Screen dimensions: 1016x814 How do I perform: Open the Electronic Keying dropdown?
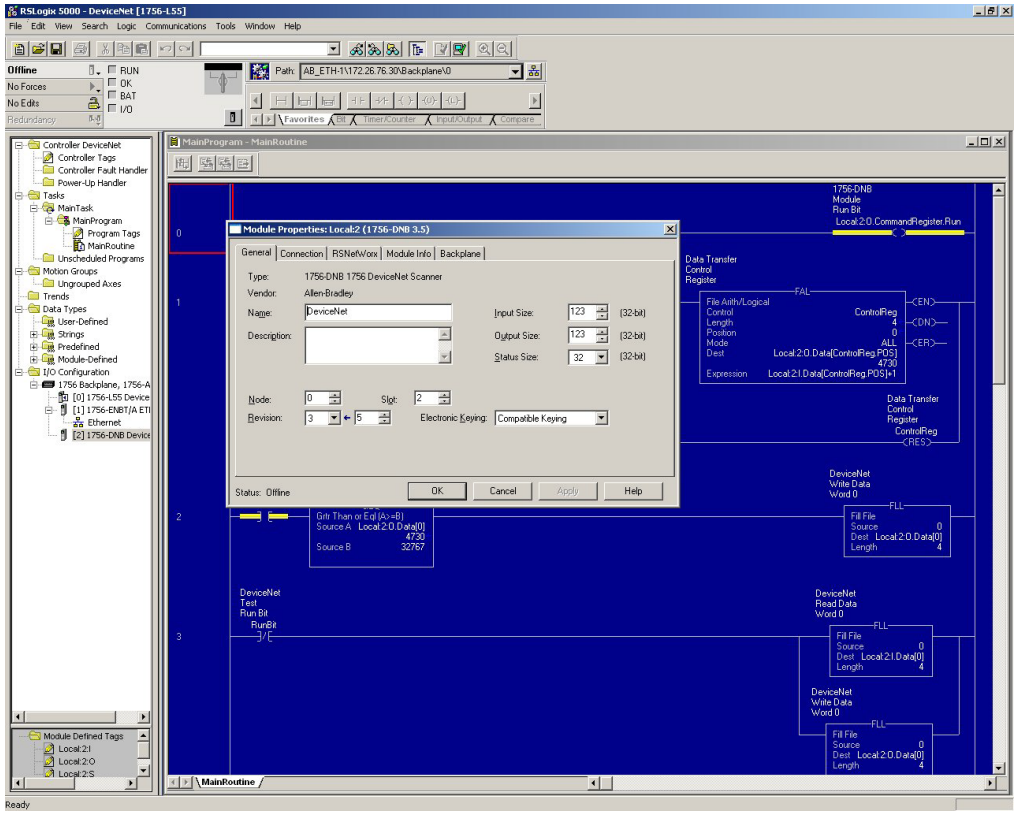point(601,418)
